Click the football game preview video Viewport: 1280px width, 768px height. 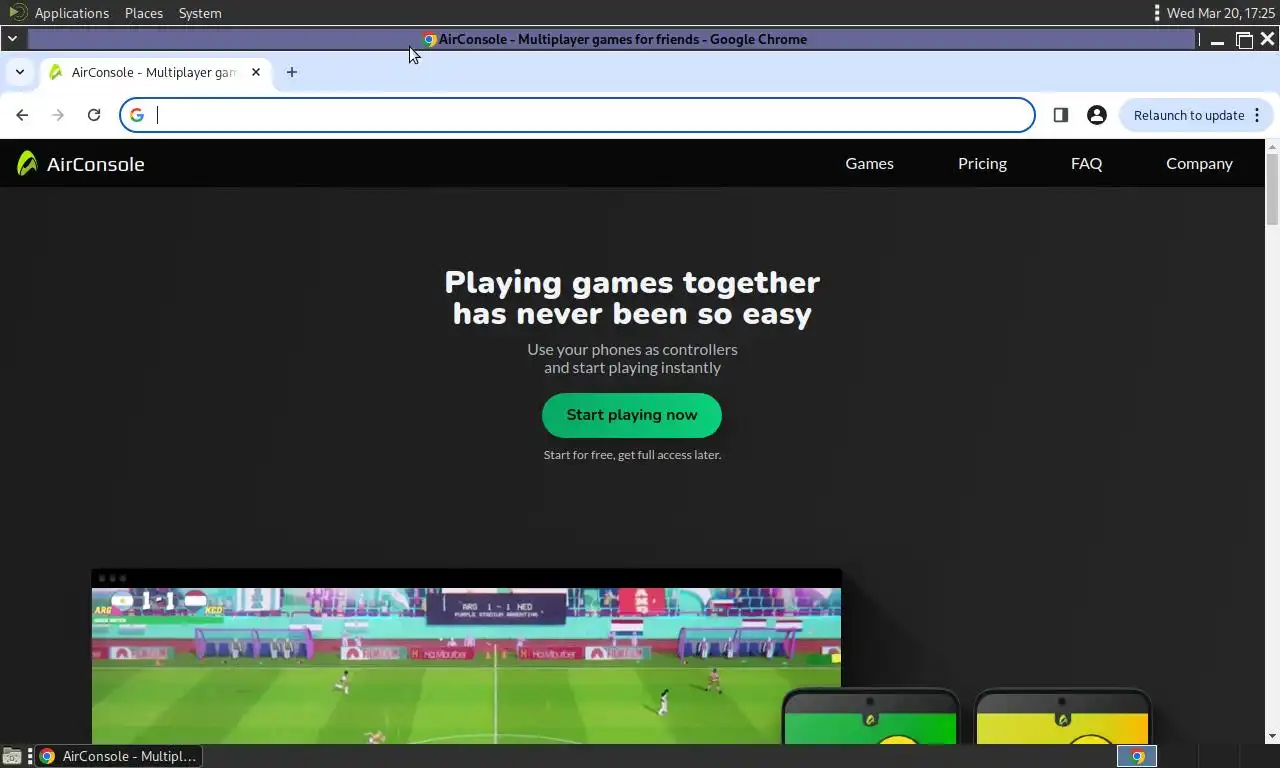click(466, 665)
